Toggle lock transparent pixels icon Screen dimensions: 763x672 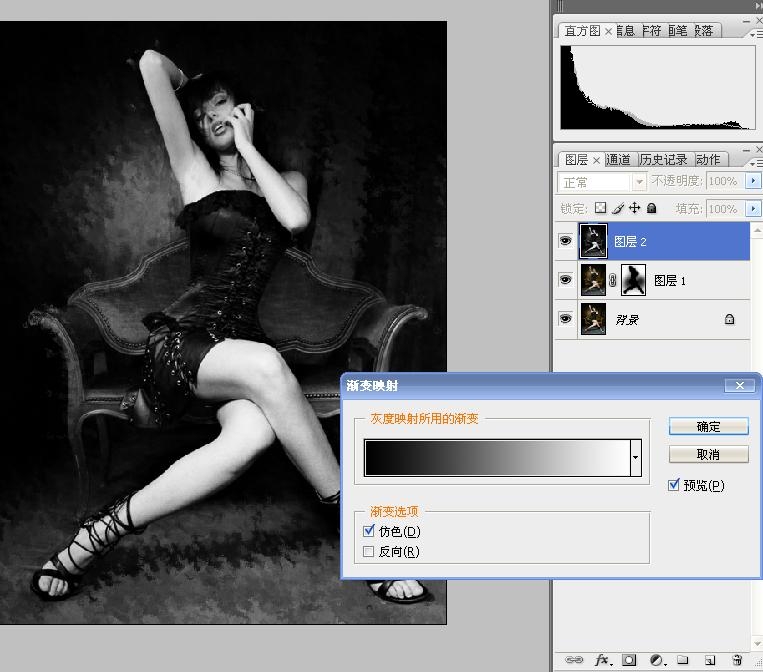(601, 208)
